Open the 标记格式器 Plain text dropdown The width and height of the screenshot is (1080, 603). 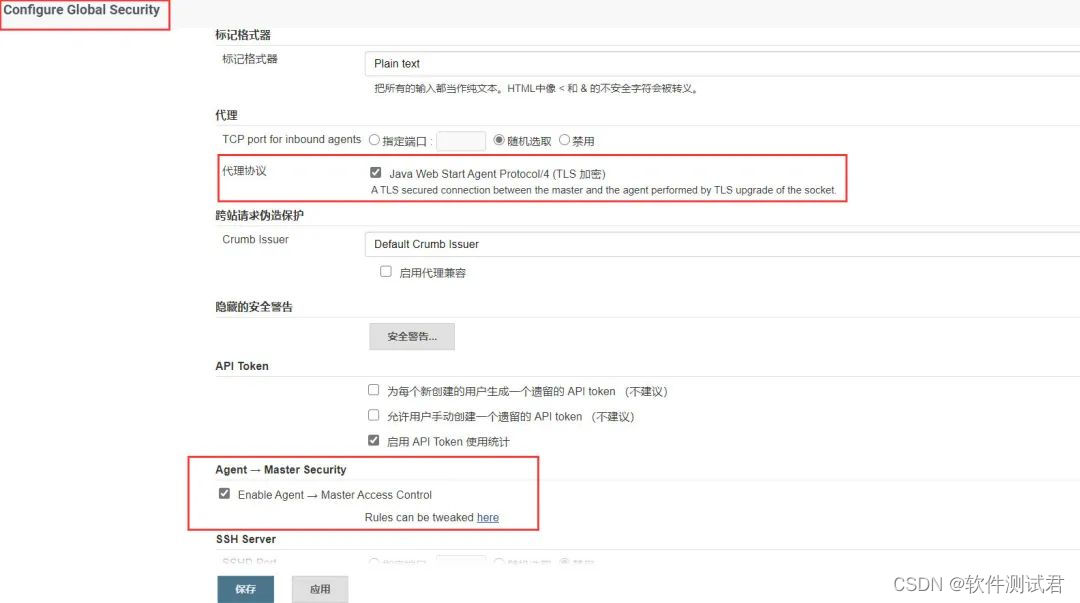point(722,63)
